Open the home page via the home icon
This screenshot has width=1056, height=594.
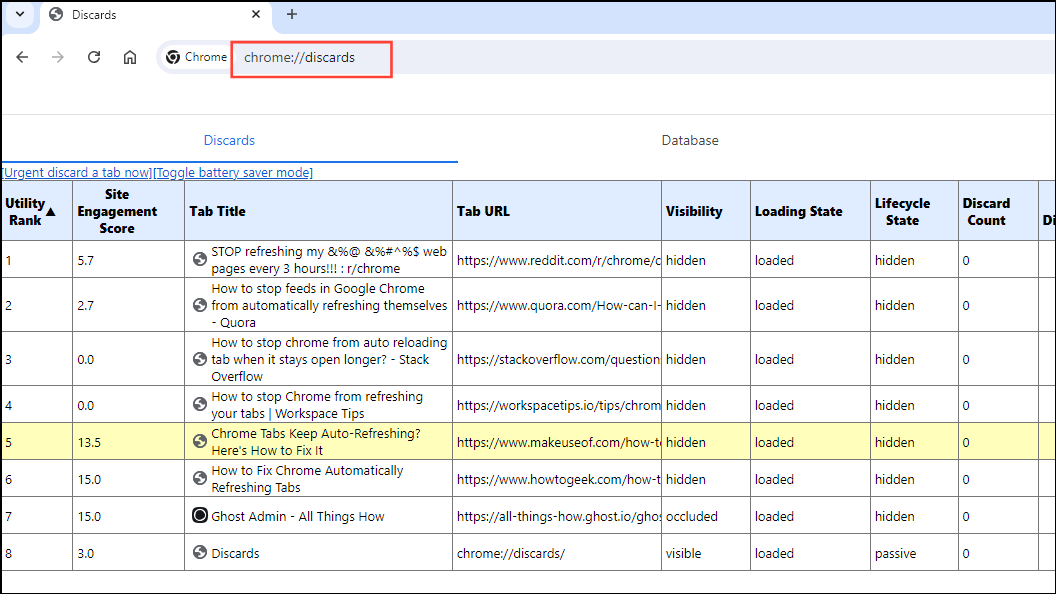click(x=130, y=57)
